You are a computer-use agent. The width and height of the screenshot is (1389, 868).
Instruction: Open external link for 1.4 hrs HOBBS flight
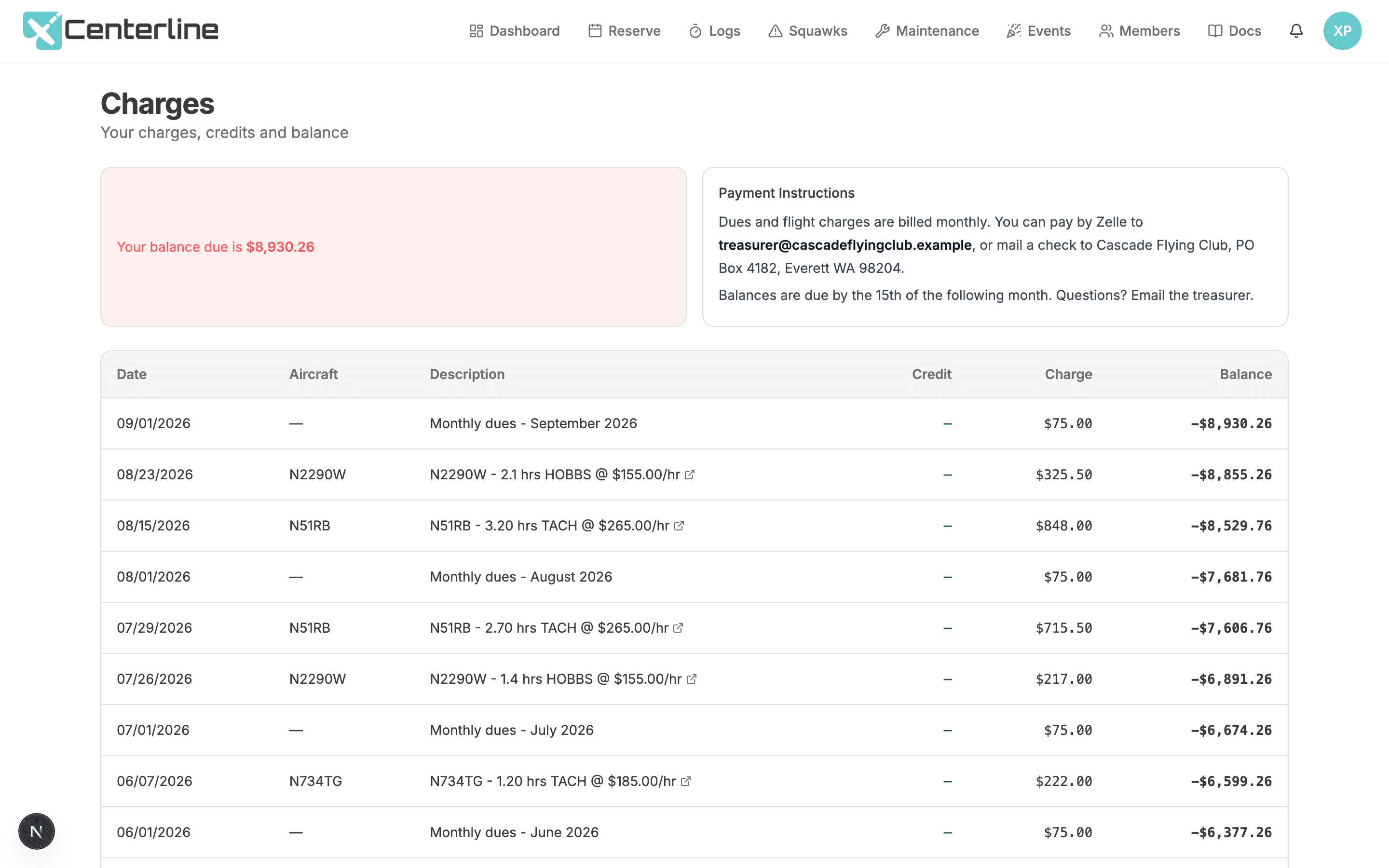click(692, 679)
